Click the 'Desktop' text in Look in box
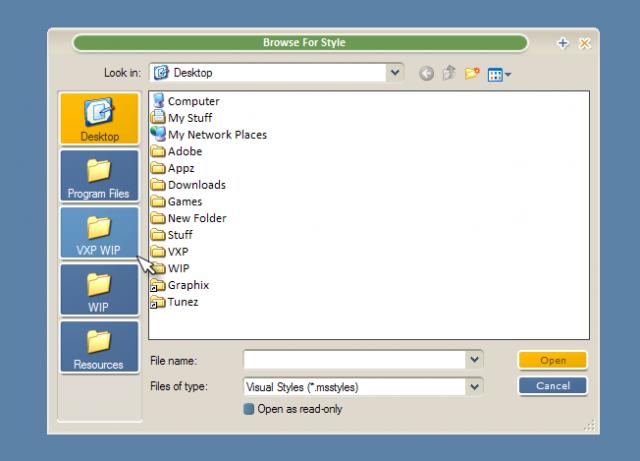 (193, 73)
